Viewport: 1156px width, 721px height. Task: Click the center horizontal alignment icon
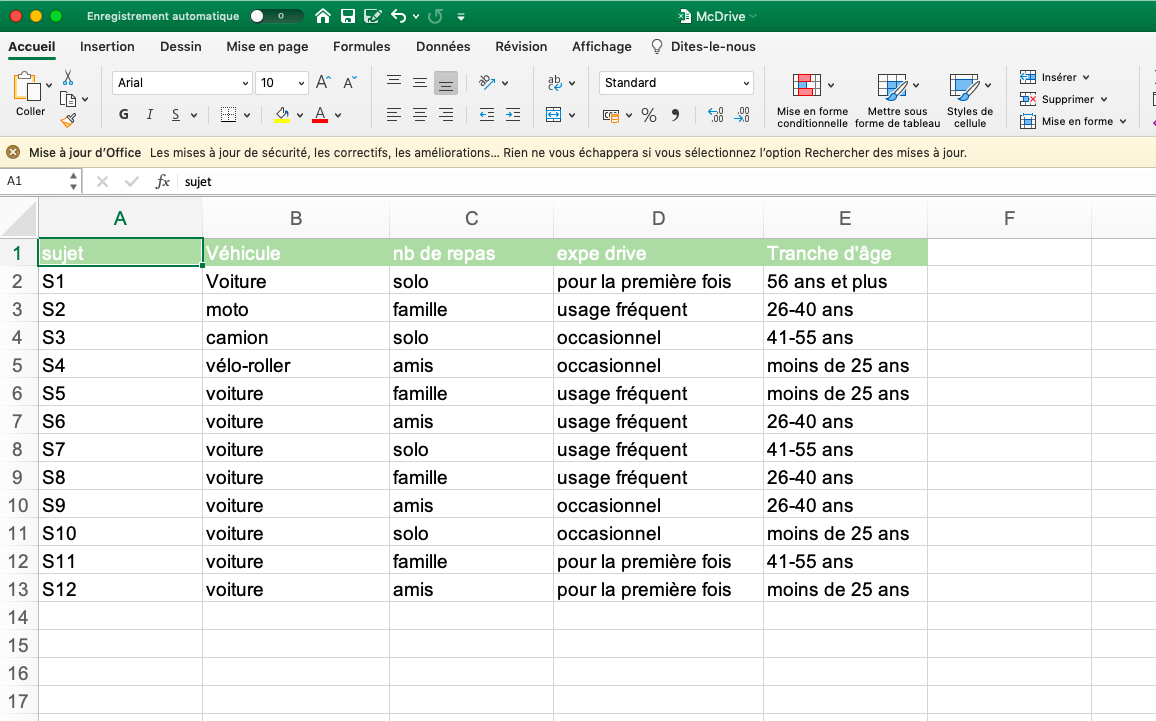pos(420,115)
